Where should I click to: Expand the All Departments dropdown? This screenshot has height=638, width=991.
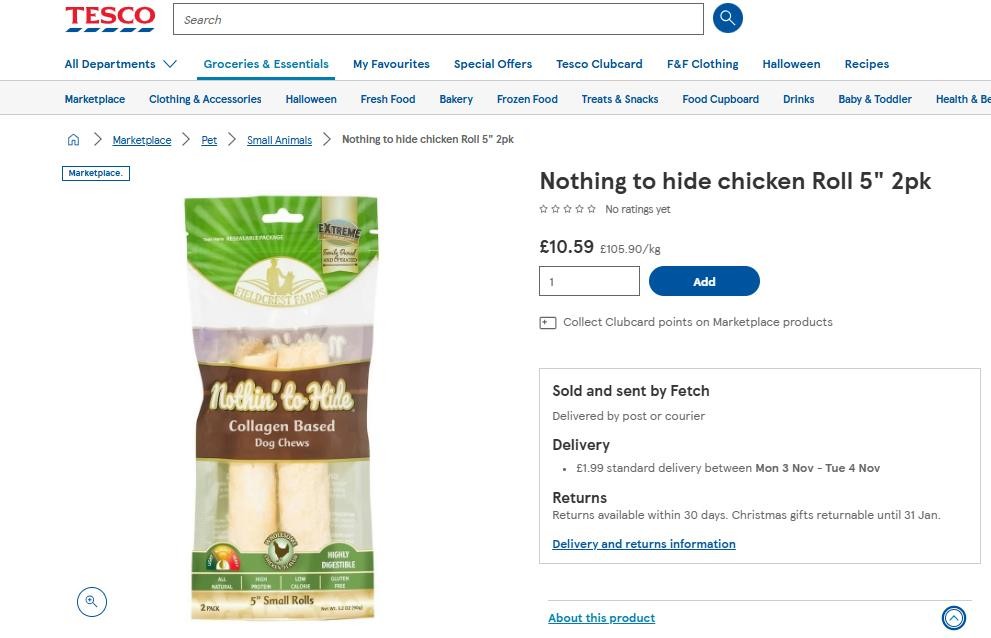[120, 64]
